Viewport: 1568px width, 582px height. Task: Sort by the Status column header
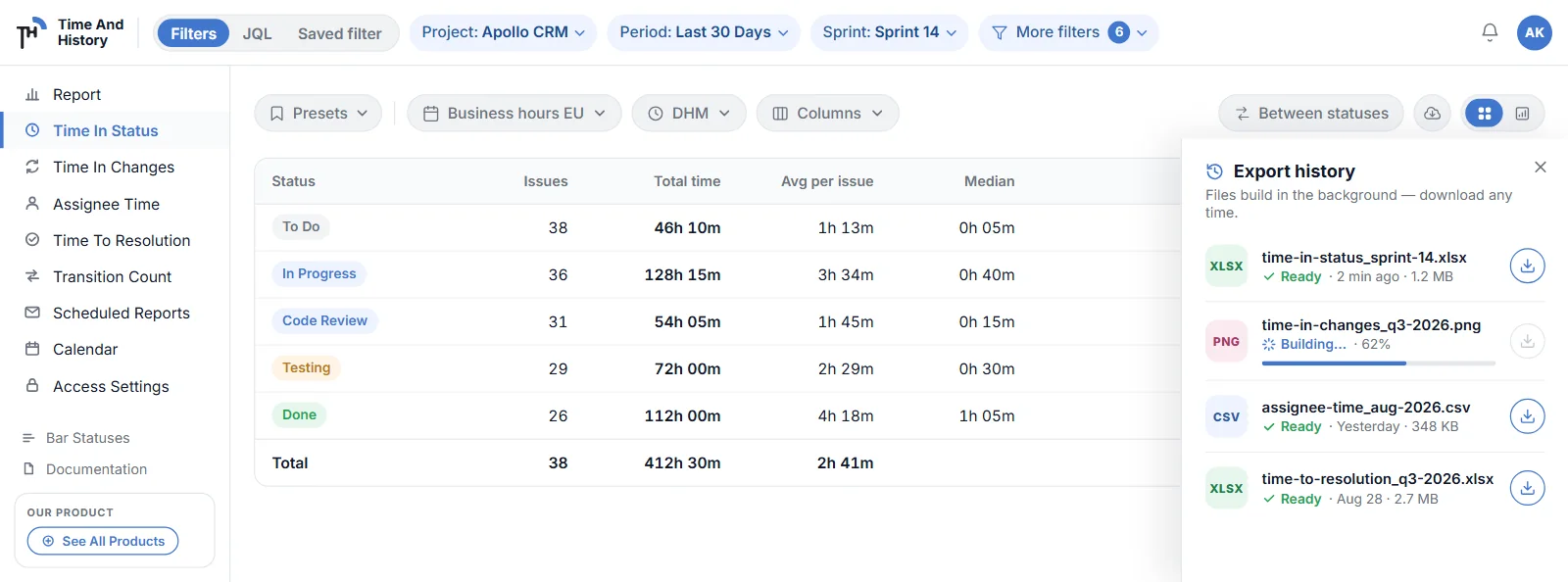pos(294,181)
